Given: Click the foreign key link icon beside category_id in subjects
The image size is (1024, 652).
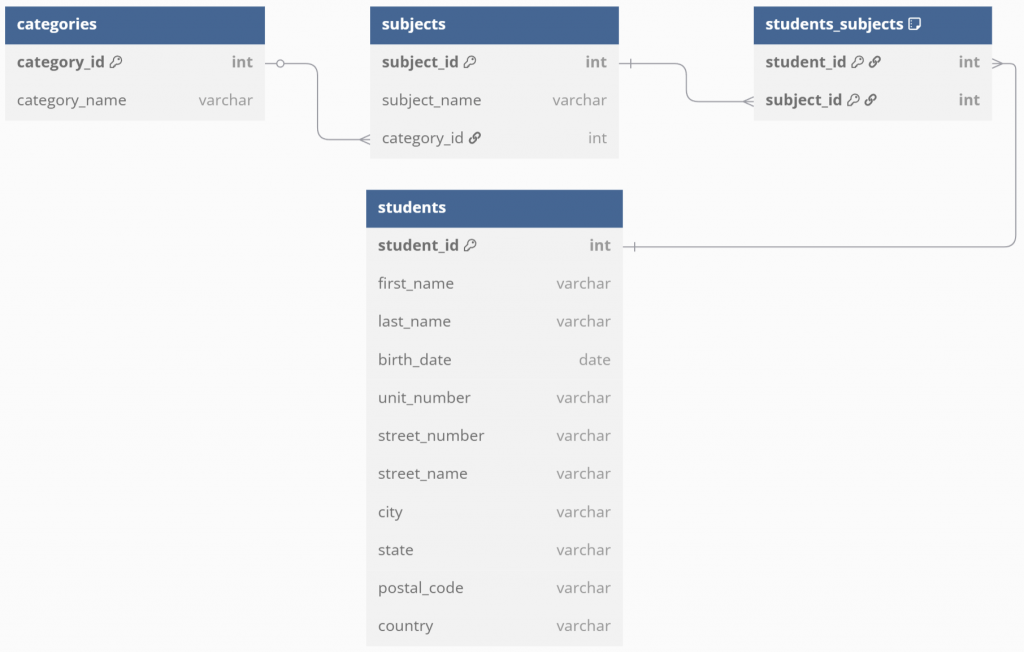Looking at the screenshot, I should pos(475,138).
